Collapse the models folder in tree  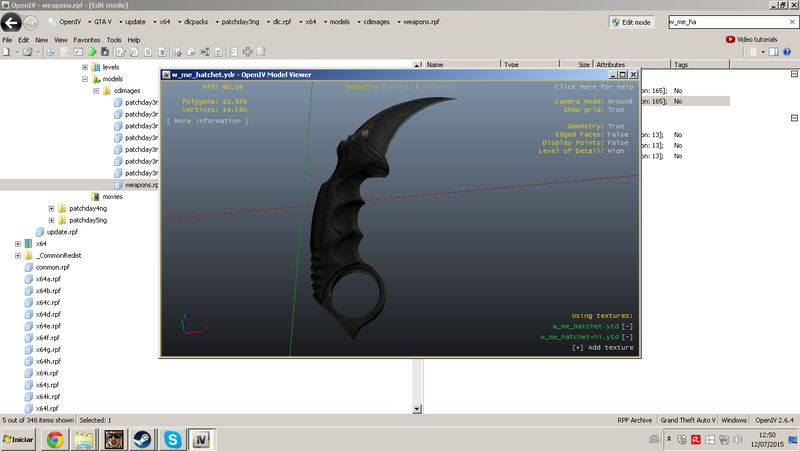coord(85,78)
